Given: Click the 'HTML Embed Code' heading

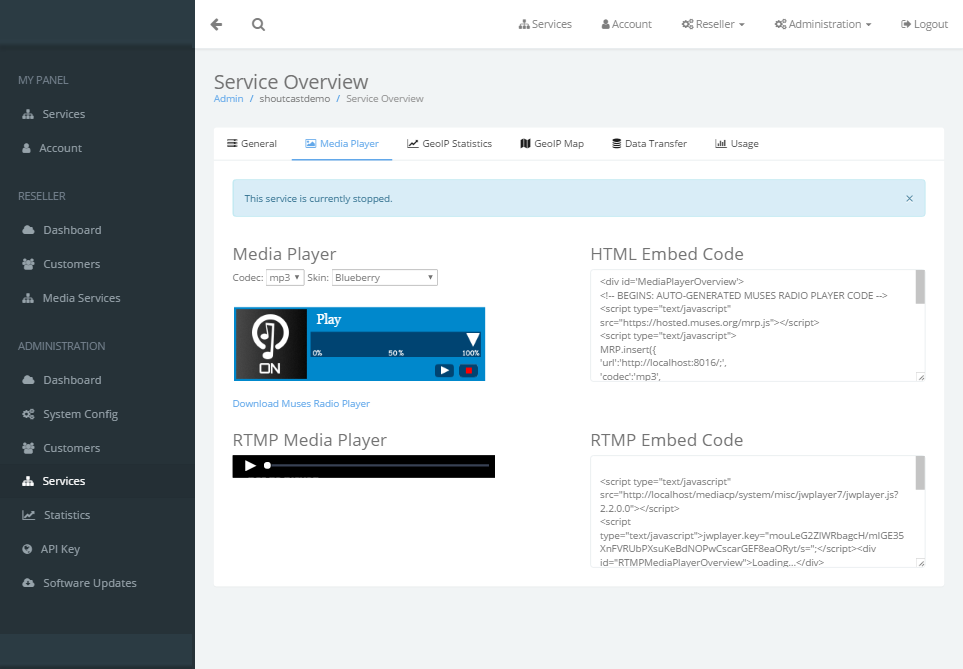Looking at the screenshot, I should coord(667,254).
